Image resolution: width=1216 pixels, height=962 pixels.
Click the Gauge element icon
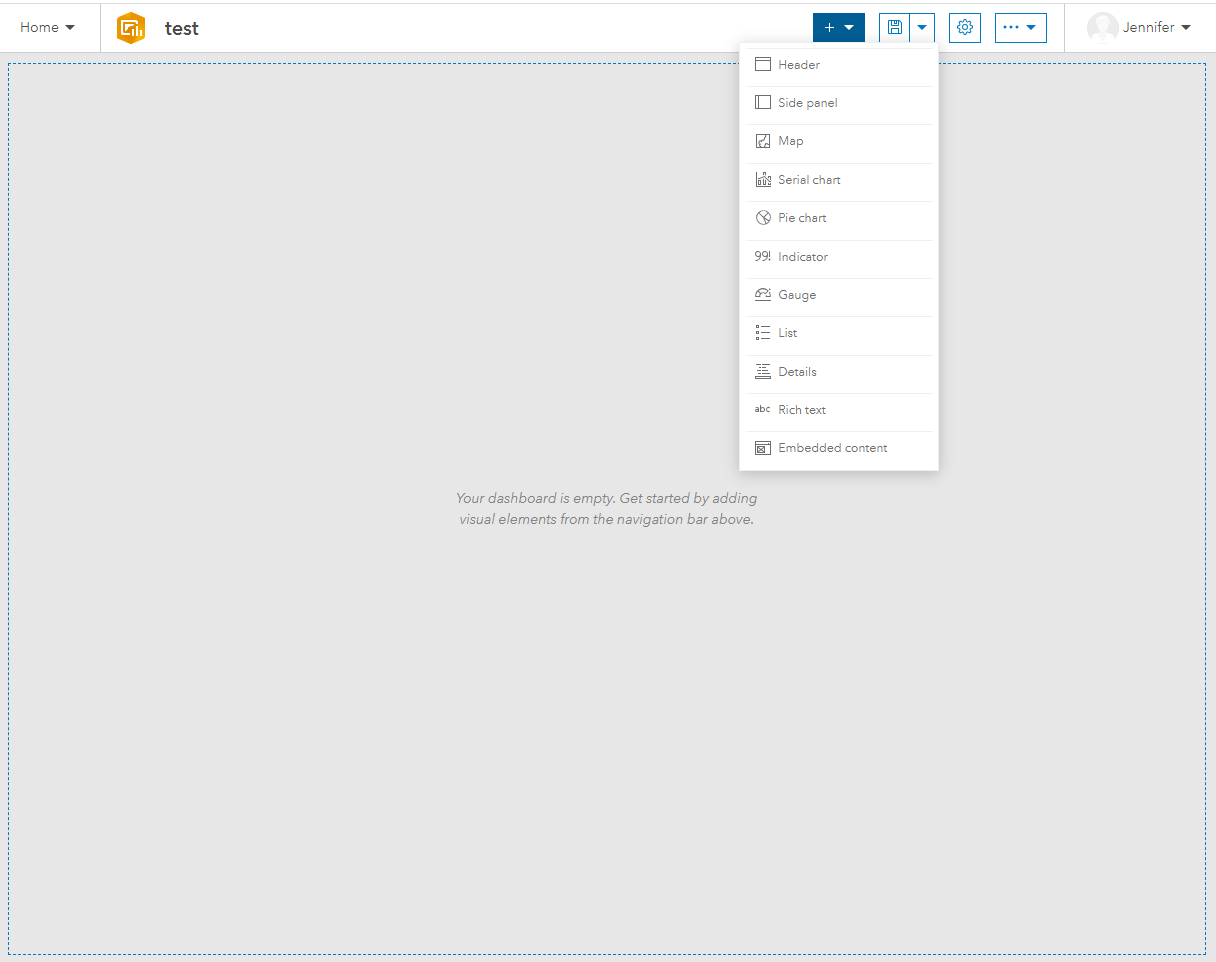pyautogui.click(x=763, y=294)
